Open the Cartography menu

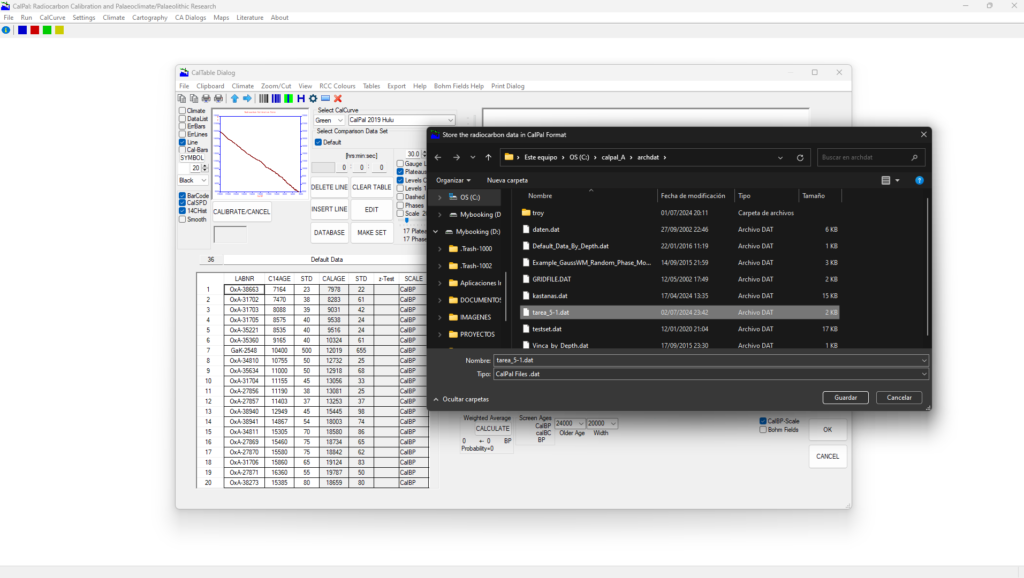click(x=151, y=18)
